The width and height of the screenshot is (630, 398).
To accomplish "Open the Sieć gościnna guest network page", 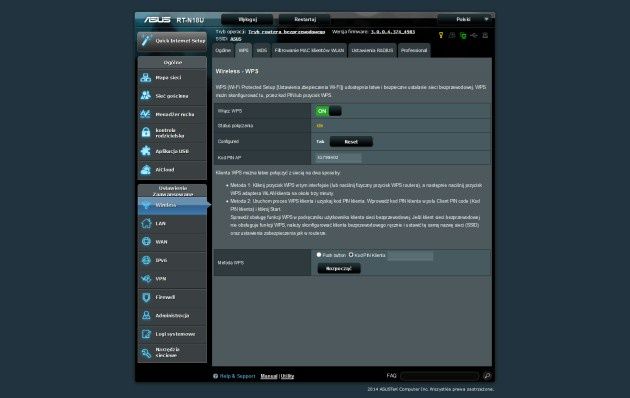I will pyautogui.click(x=172, y=96).
